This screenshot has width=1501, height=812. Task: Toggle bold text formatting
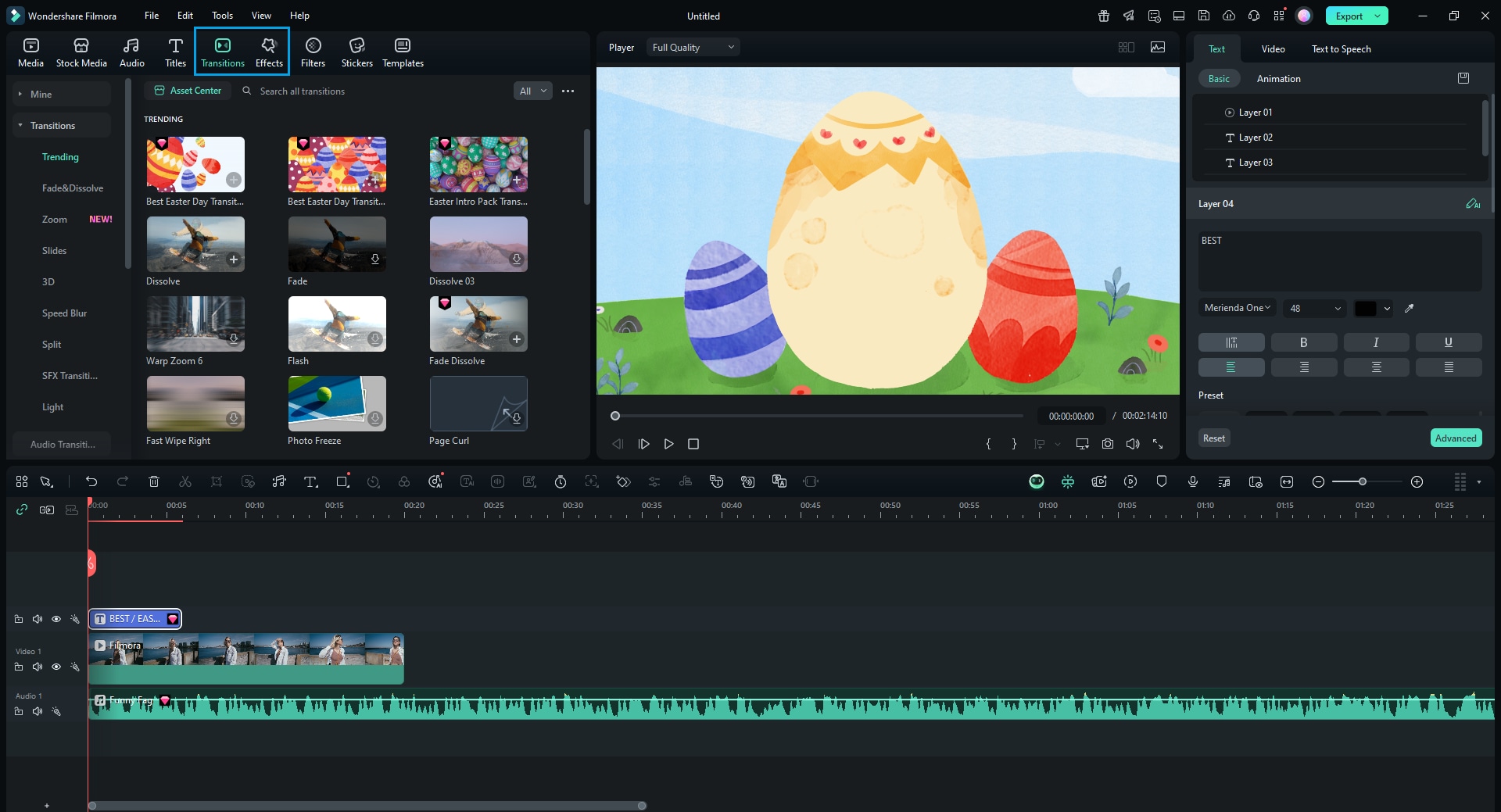tap(1303, 342)
